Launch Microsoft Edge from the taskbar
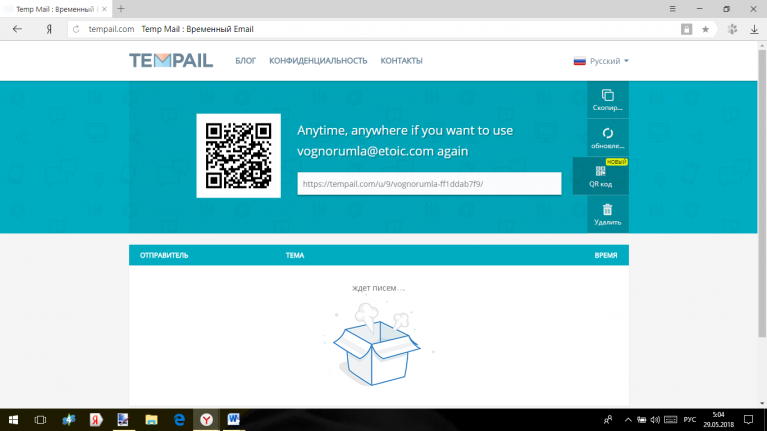The image size is (767, 431). (179, 420)
